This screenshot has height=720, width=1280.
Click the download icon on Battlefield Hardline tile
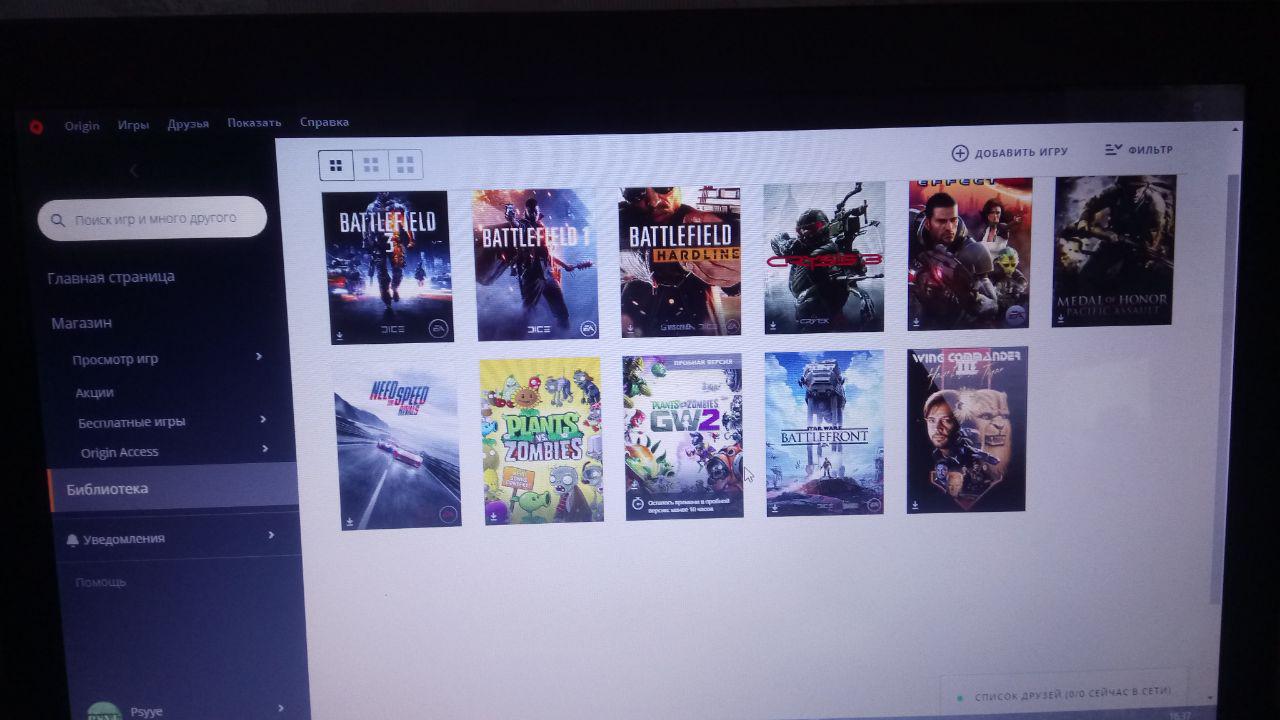click(x=630, y=327)
